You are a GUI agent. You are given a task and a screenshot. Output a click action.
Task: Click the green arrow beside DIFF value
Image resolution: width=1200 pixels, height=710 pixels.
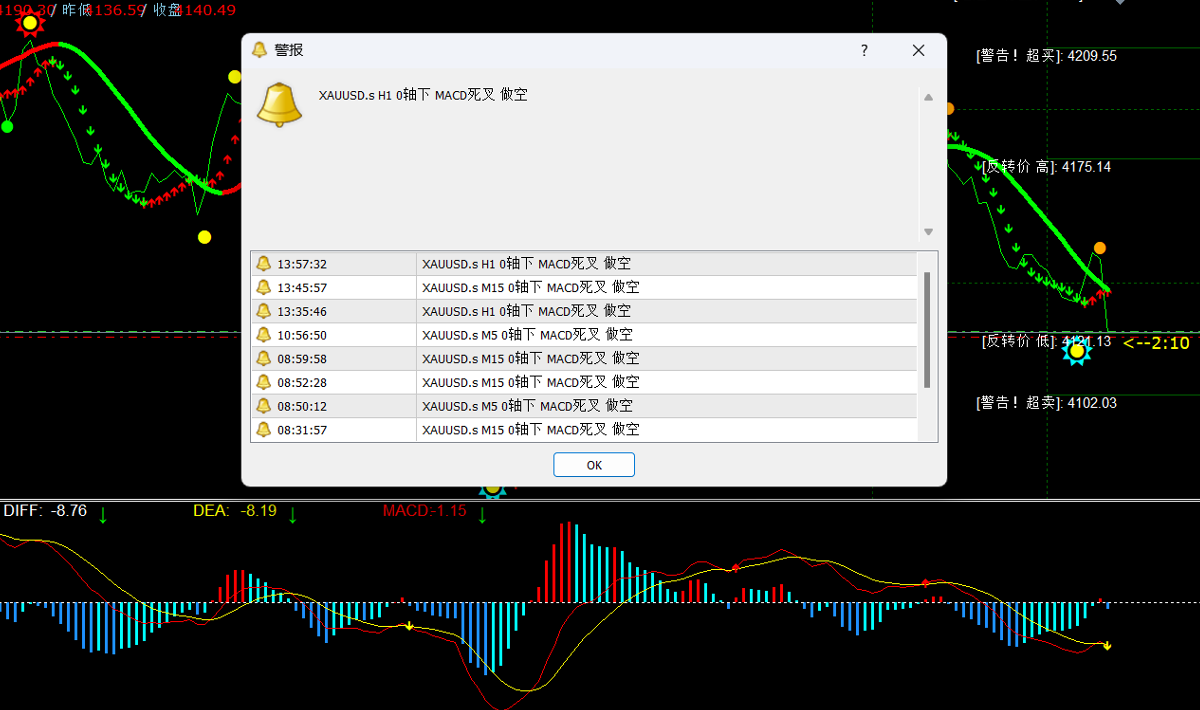pos(102,514)
